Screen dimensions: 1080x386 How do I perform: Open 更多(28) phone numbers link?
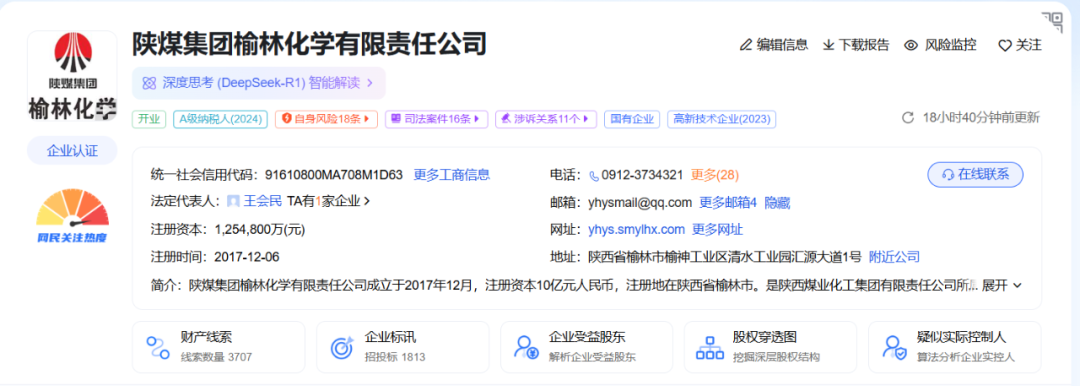715,175
